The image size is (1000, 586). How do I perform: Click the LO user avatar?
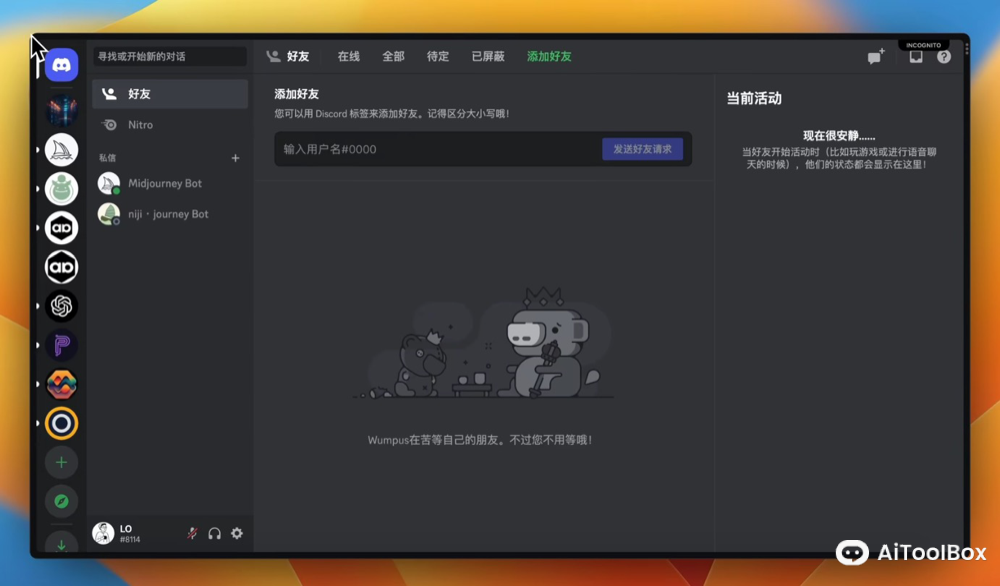coord(103,533)
